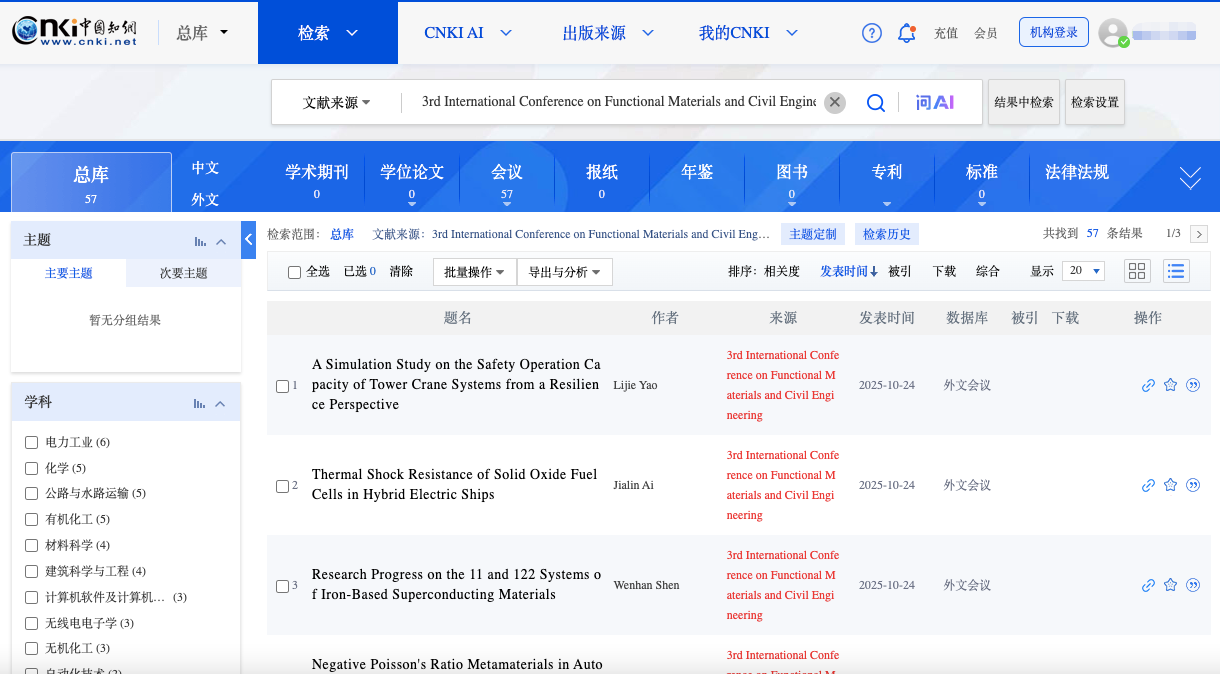Screen dimensions: 1220x674
Task: Open link icon for Iron-Based Superconducting paper
Action: 1148,585
